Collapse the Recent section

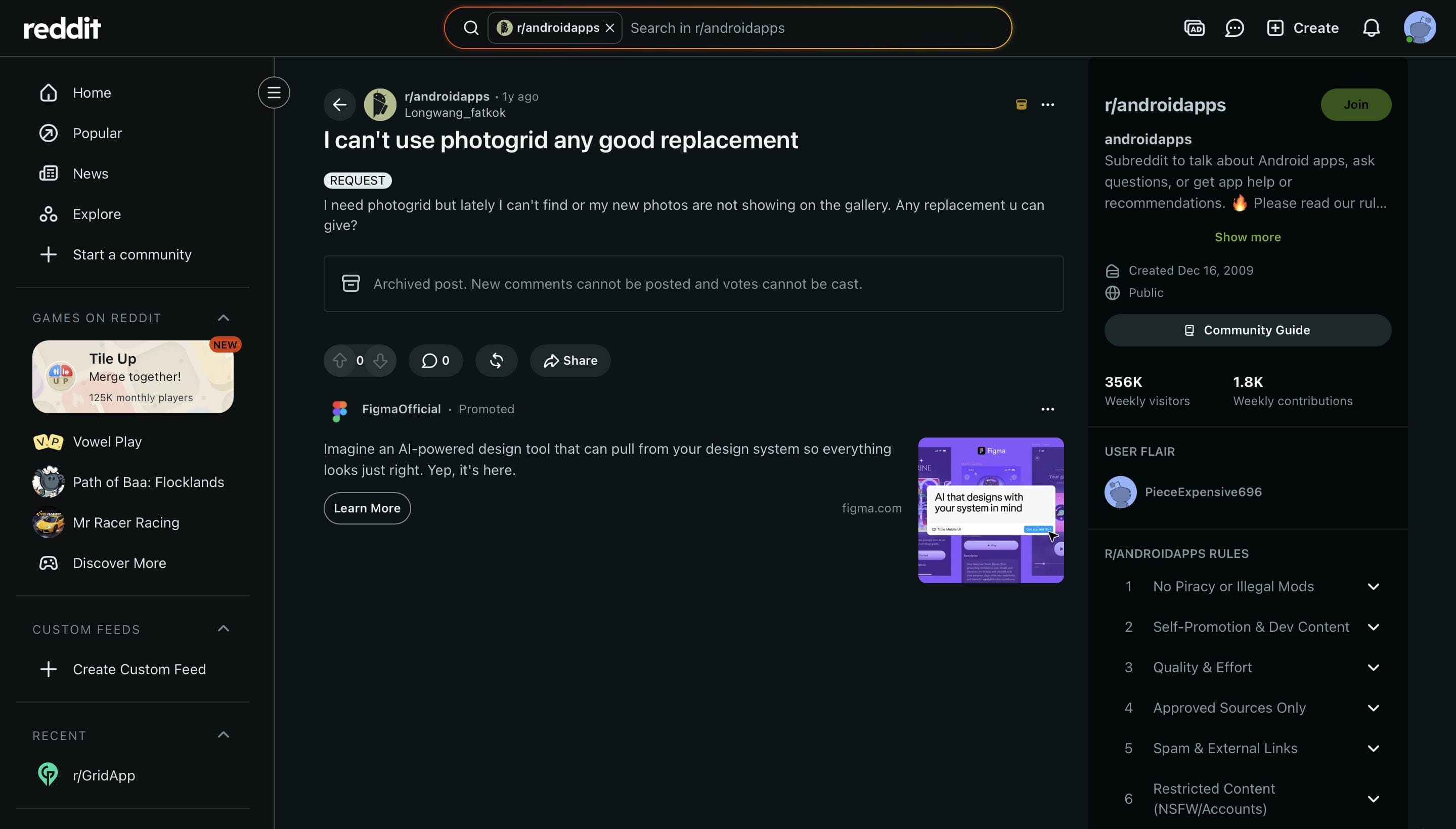pyautogui.click(x=224, y=735)
